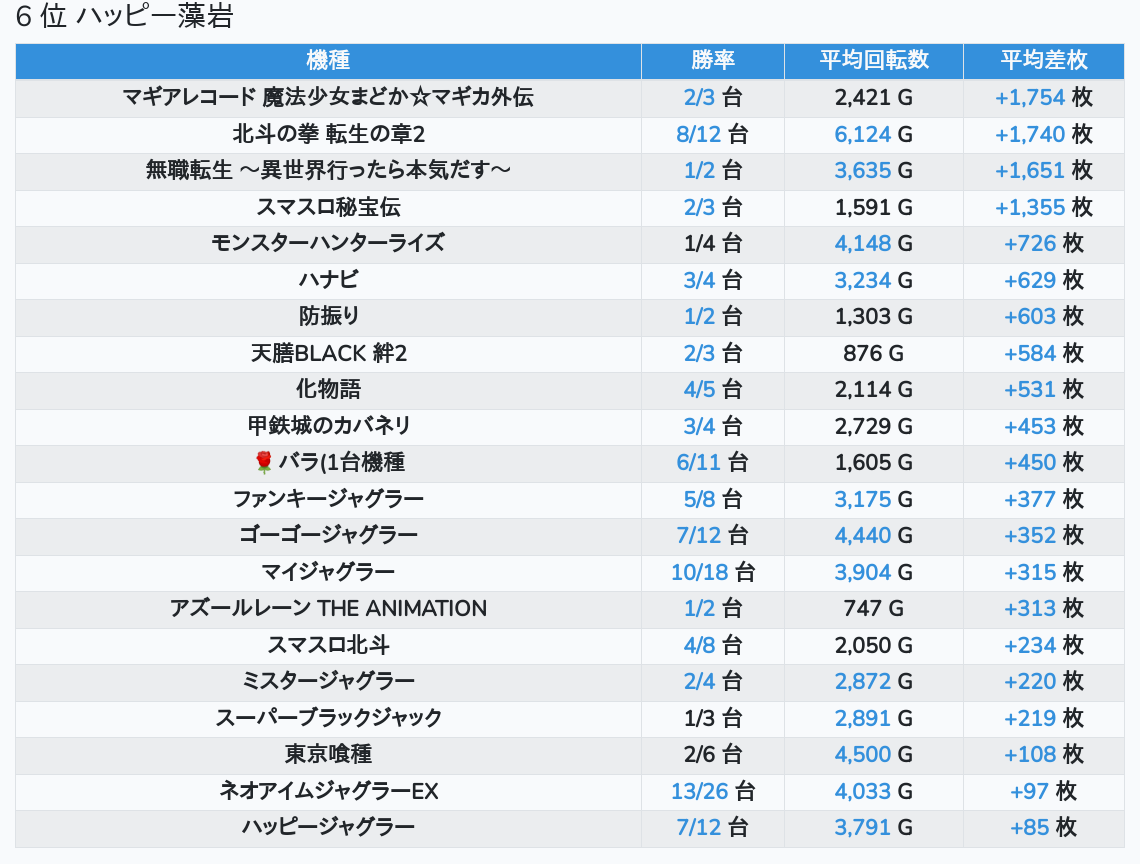Click the 6/11 win rate link
This screenshot has width=1140, height=864.
point(698,462)
